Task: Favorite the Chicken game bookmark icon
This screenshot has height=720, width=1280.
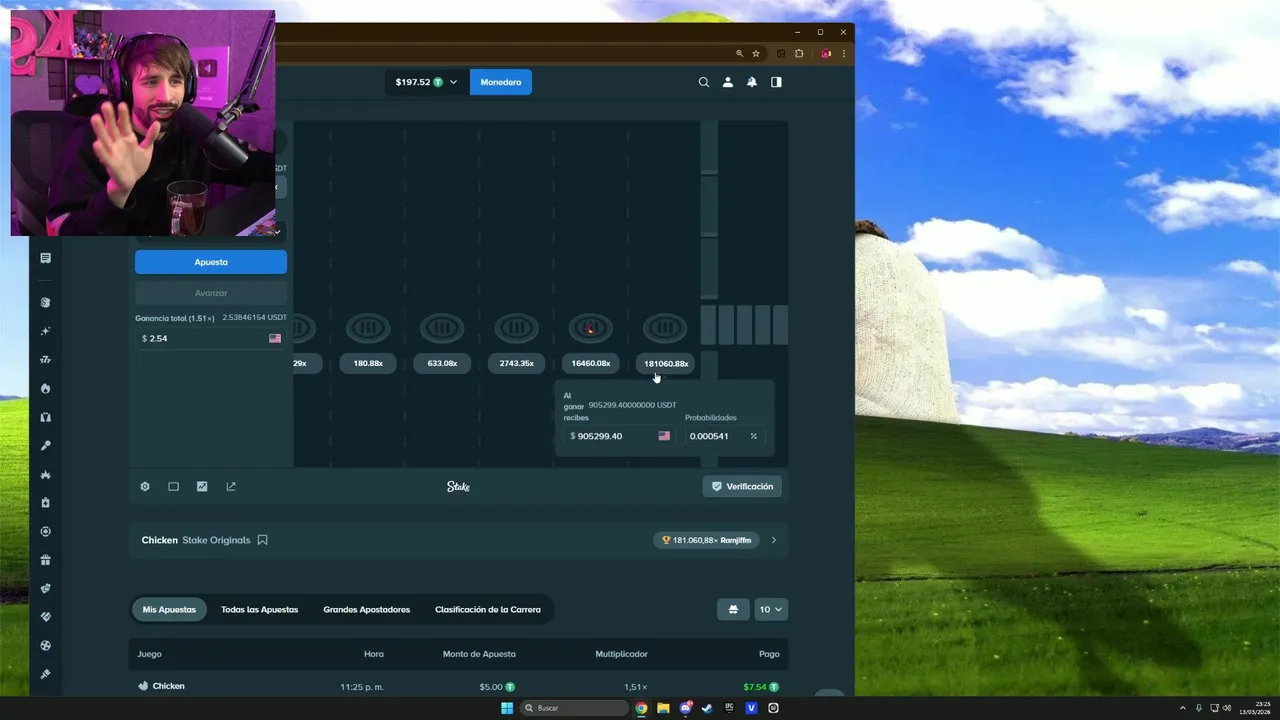Action: (x=262, y=540)
